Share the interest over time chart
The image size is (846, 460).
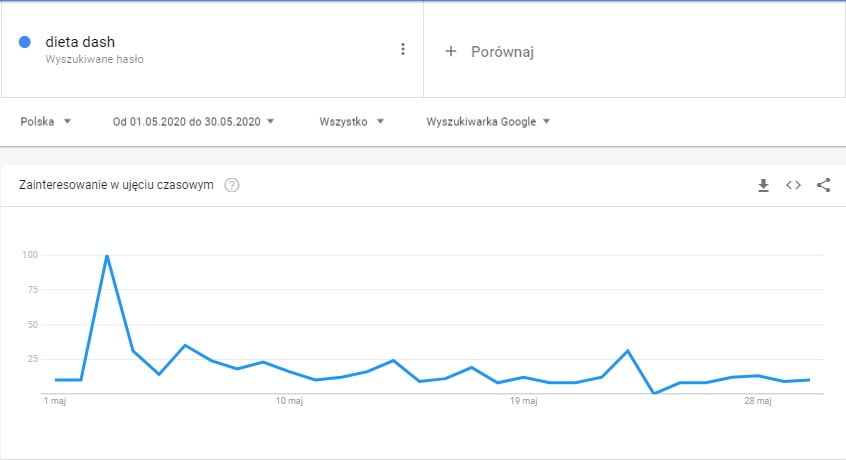coord(823,185)
